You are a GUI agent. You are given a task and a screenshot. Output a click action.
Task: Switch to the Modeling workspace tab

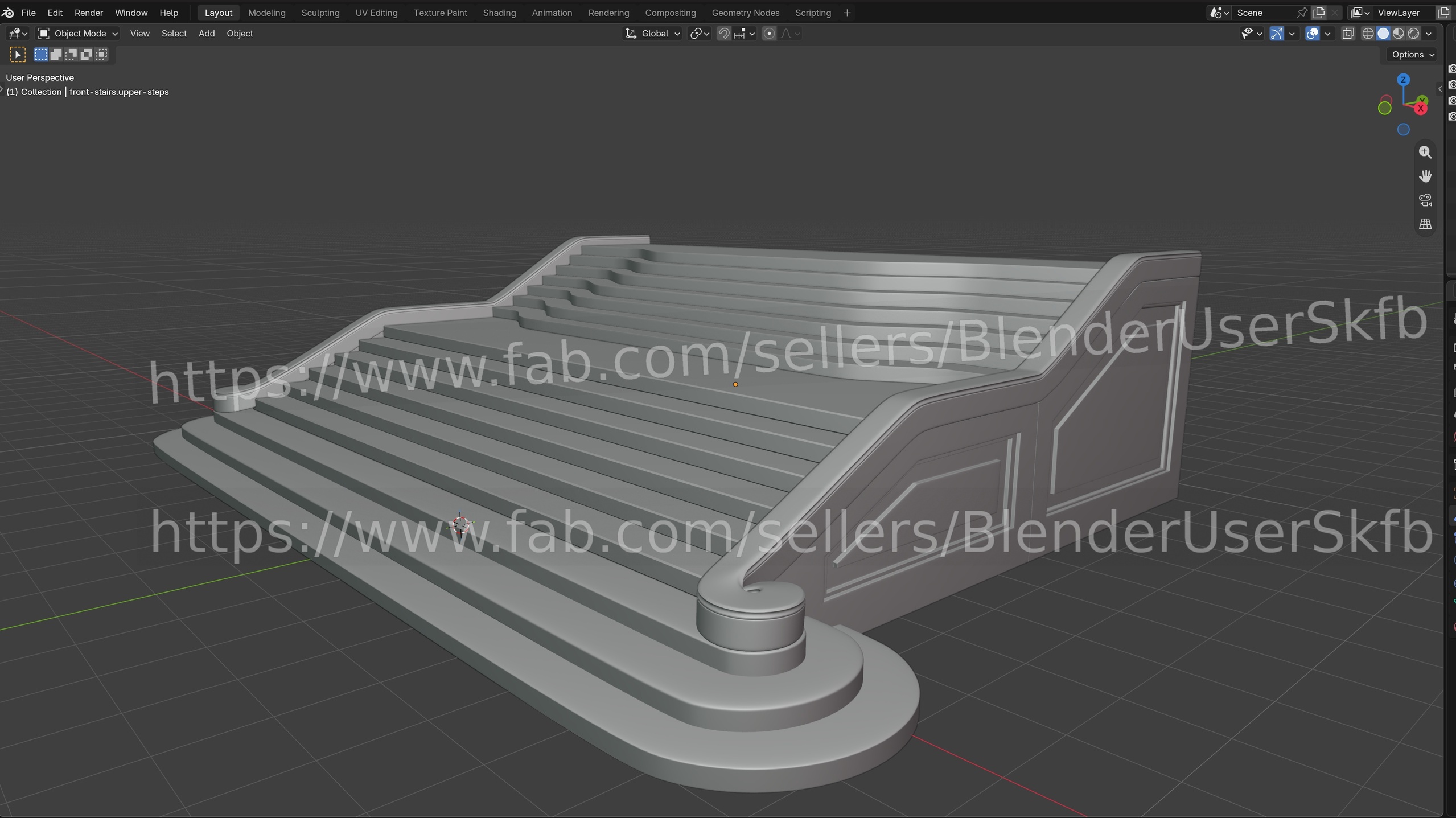click(267, 13)
